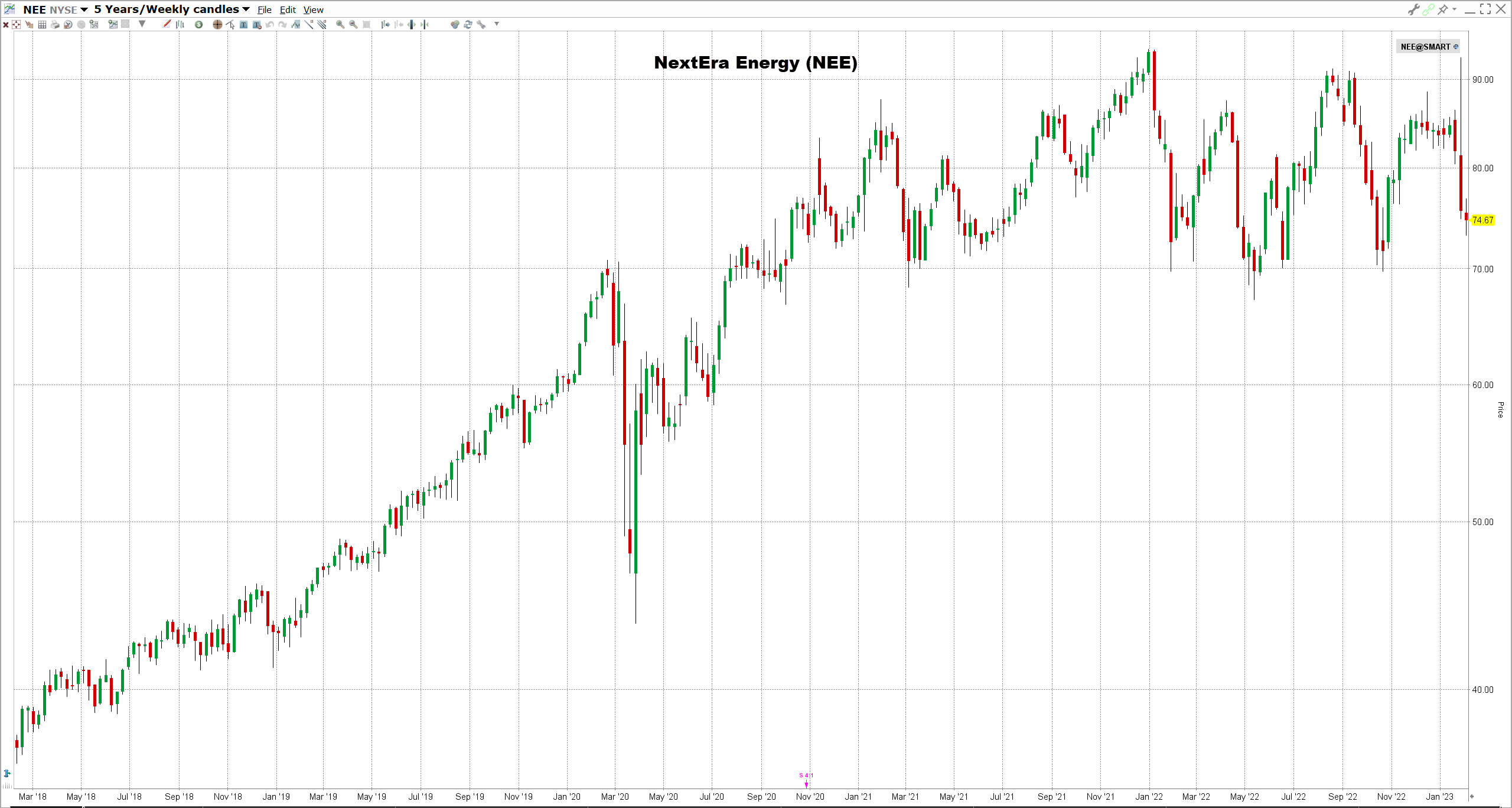
Task: Click the green dollar sign icon
Action: [x=198, y=24]
